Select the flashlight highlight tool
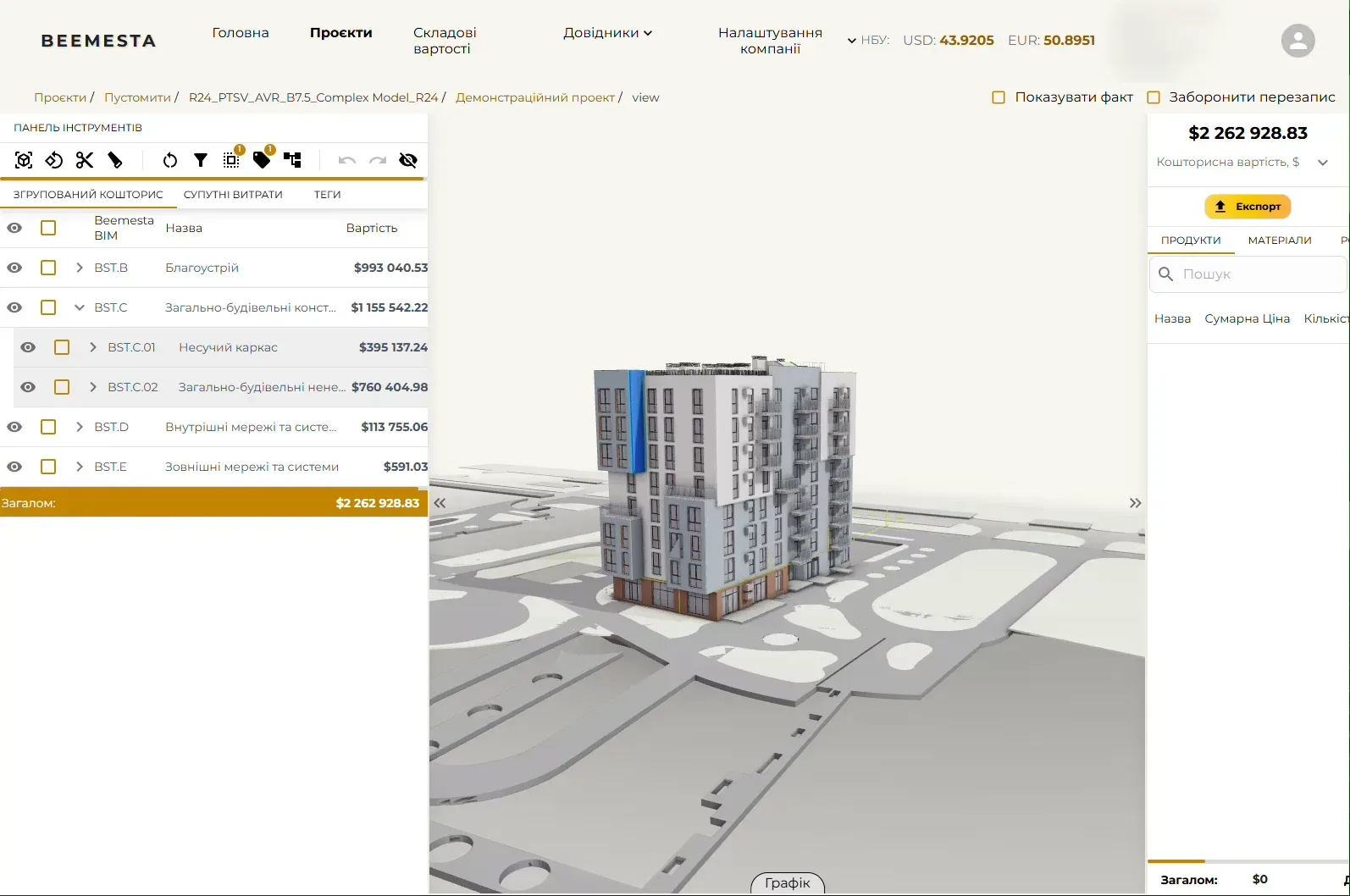 [x=115, y=160]
